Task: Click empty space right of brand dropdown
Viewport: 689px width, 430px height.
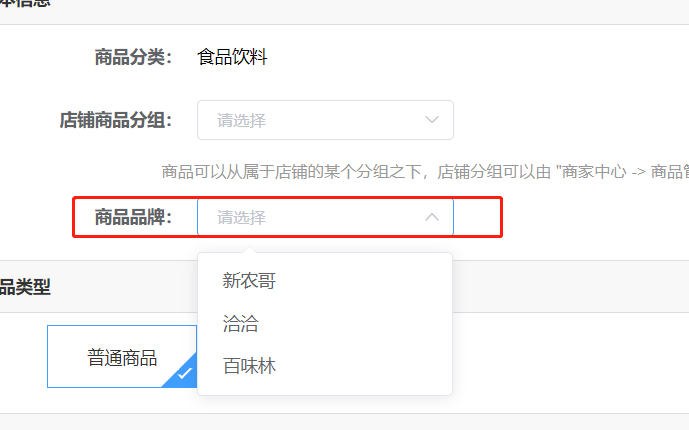Action: pos(477,217)
